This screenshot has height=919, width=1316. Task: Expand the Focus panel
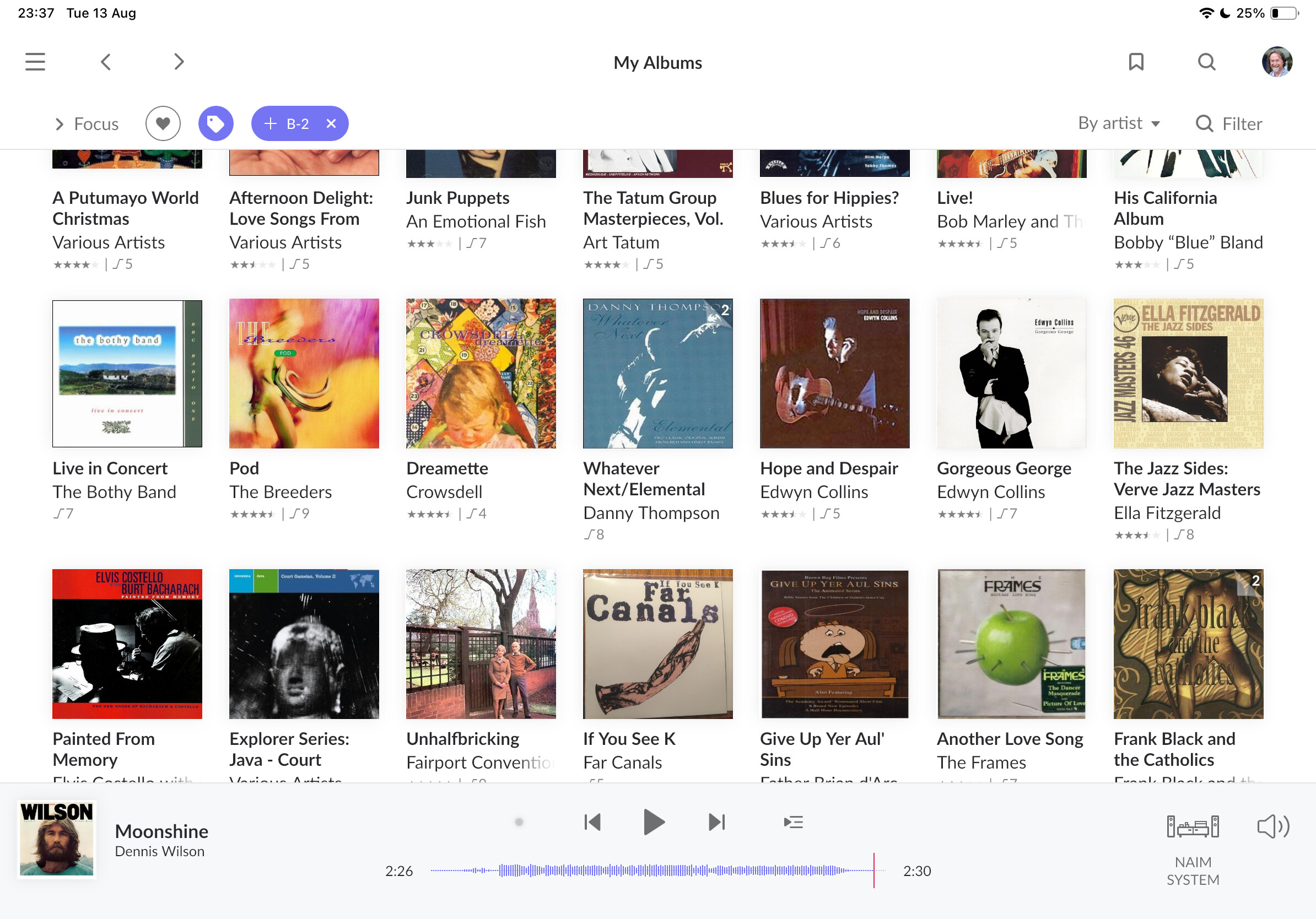(x=87, y=124)
